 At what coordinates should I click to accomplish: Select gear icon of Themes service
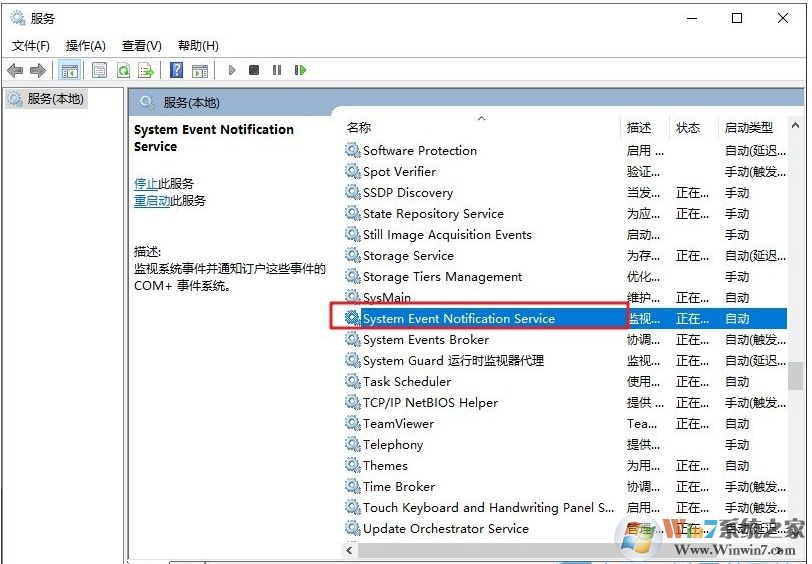pyautogui.click(x=353, y=465)
